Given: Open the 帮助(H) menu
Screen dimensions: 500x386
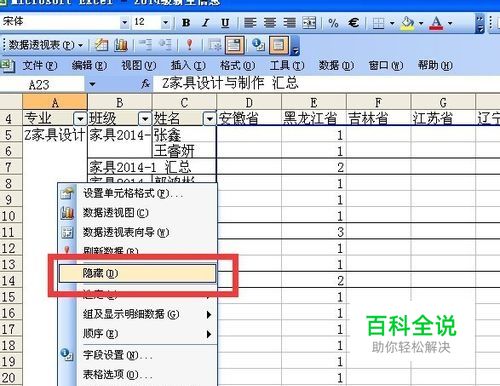Looking at the screenshot, I should 435,65.
